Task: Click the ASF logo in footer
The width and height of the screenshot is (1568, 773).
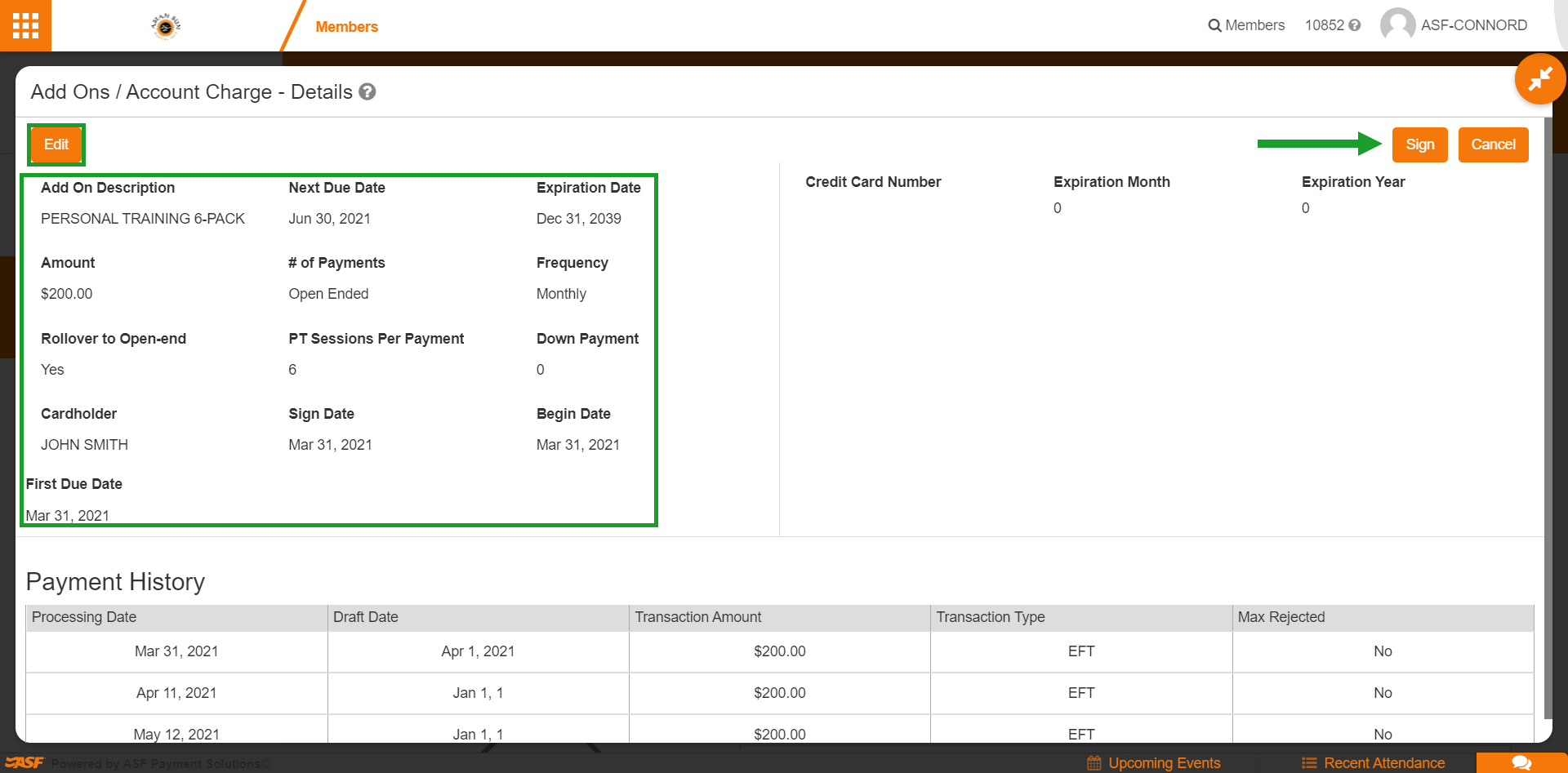Action: click(x=24, y=762)
